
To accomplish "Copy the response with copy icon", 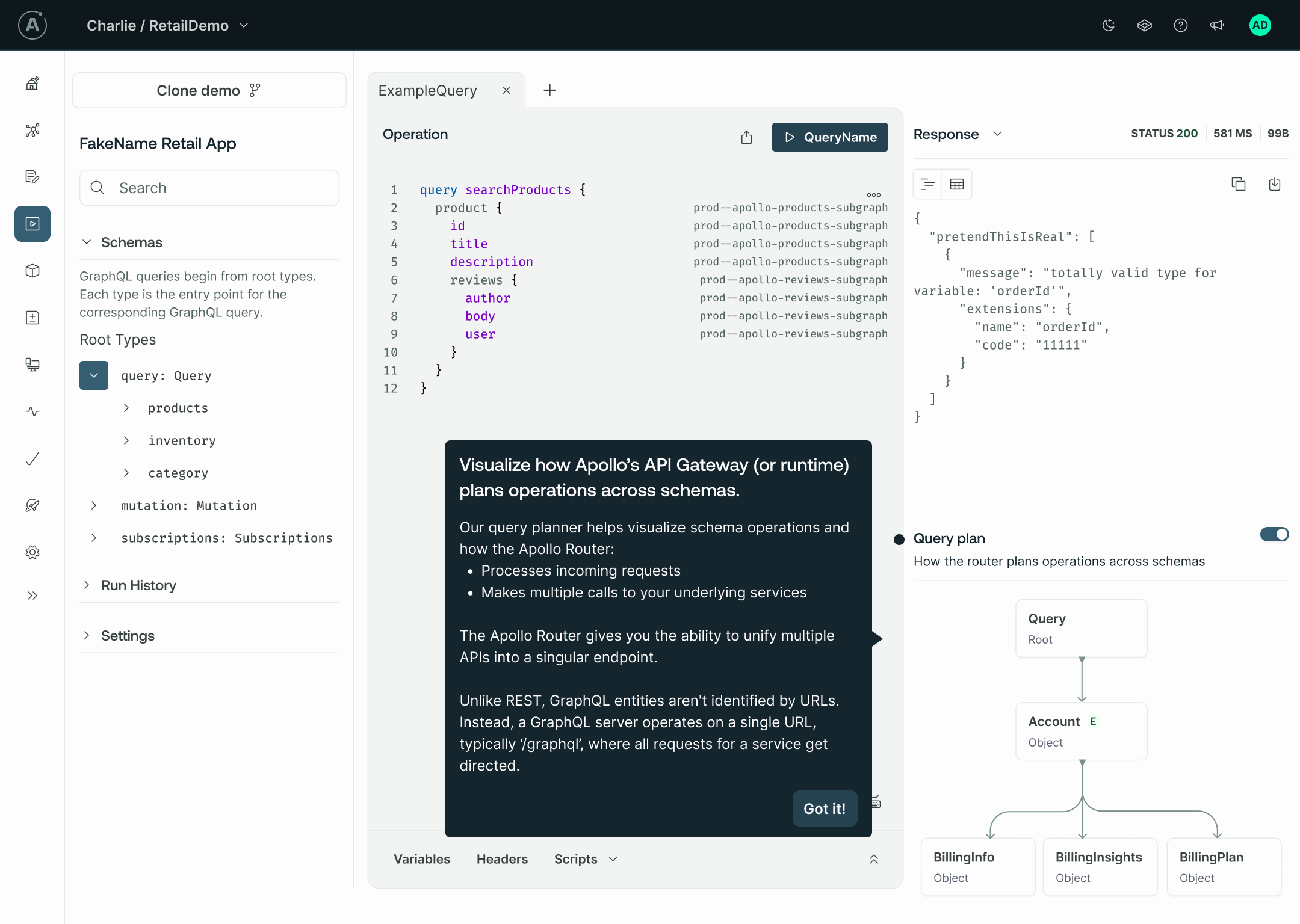I will [x=1238, y=184].
